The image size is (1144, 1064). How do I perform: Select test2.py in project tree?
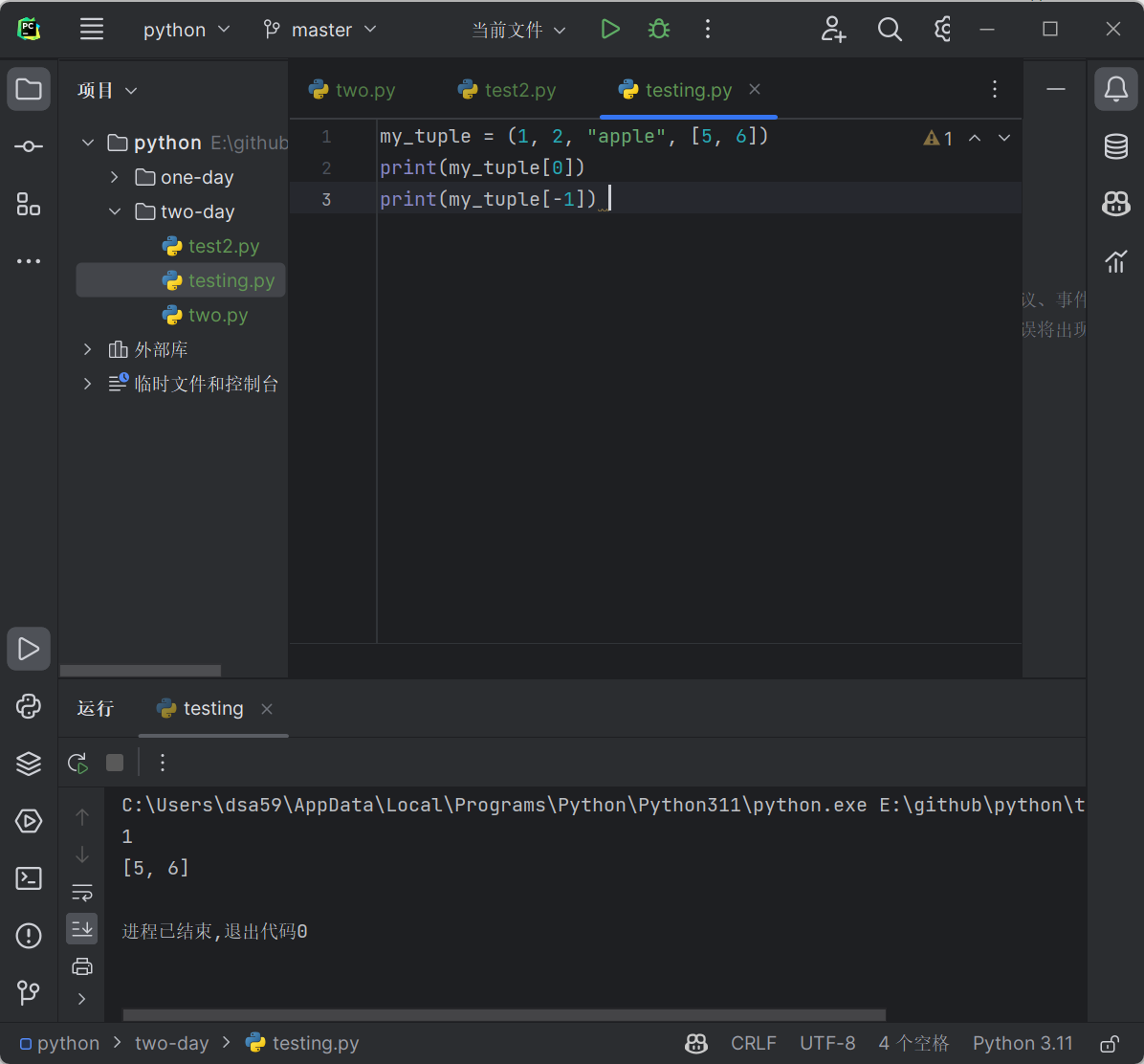pos(210,246)
